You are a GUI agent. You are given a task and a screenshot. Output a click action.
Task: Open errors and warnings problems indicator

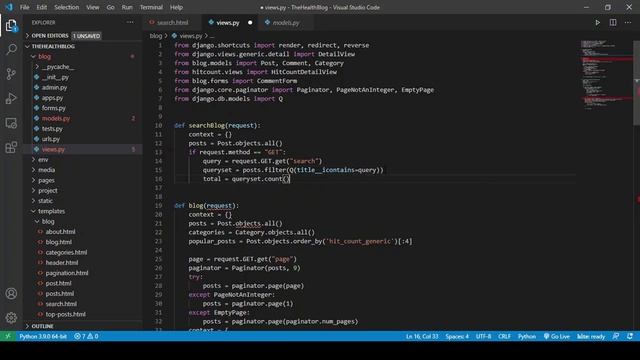coord(86,336)
